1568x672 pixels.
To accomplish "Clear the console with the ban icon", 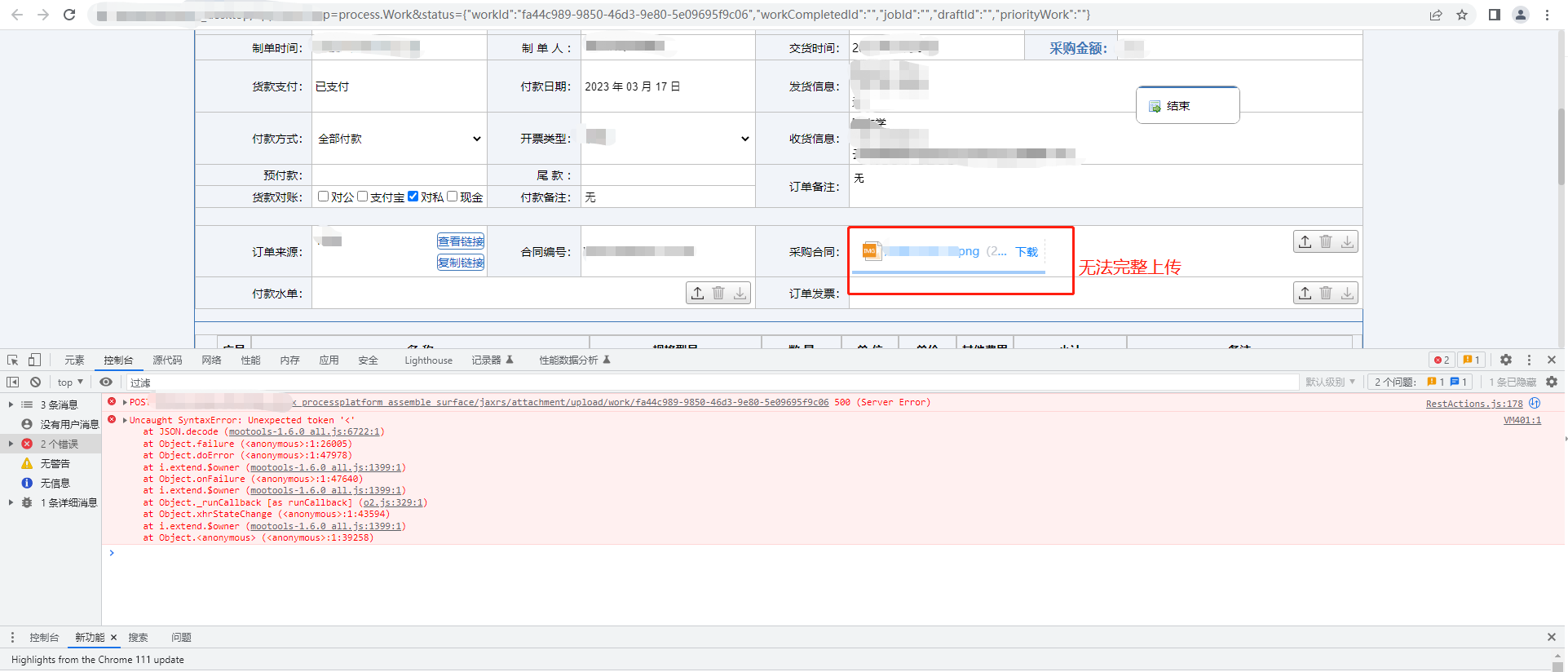I will point(35,382).
